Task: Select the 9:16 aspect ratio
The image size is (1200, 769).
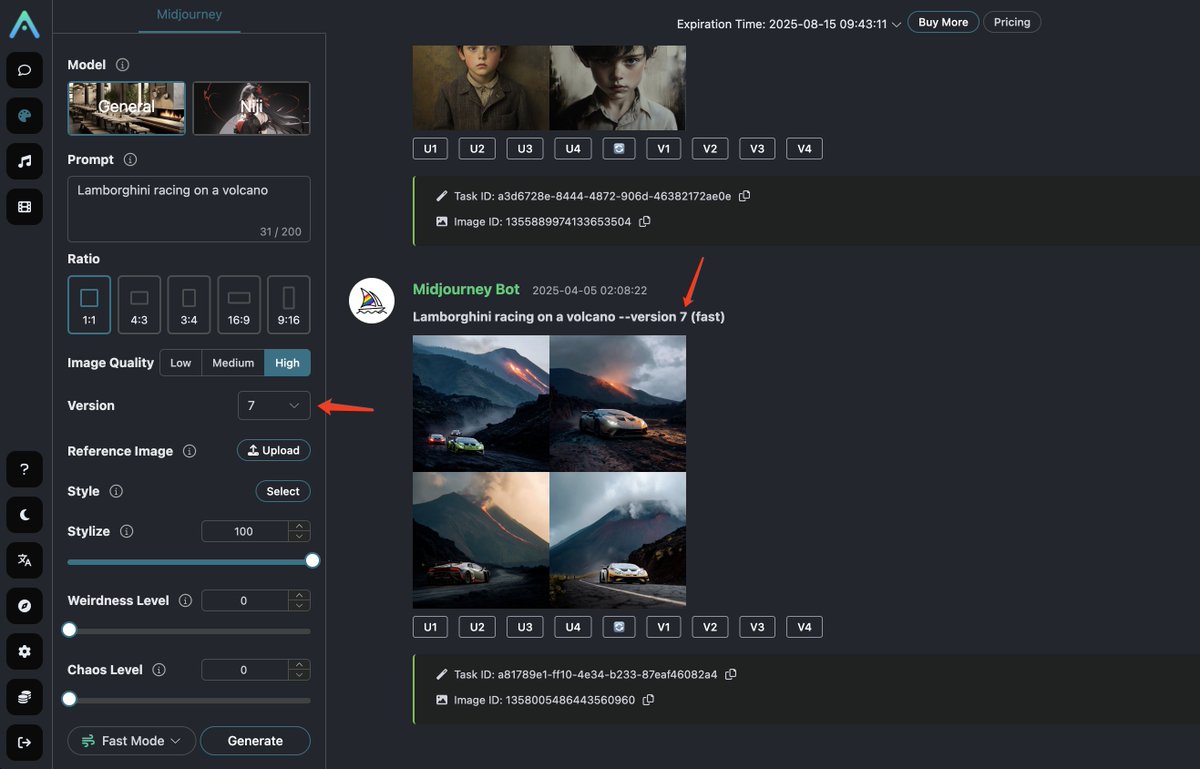Action: [289, 305]
